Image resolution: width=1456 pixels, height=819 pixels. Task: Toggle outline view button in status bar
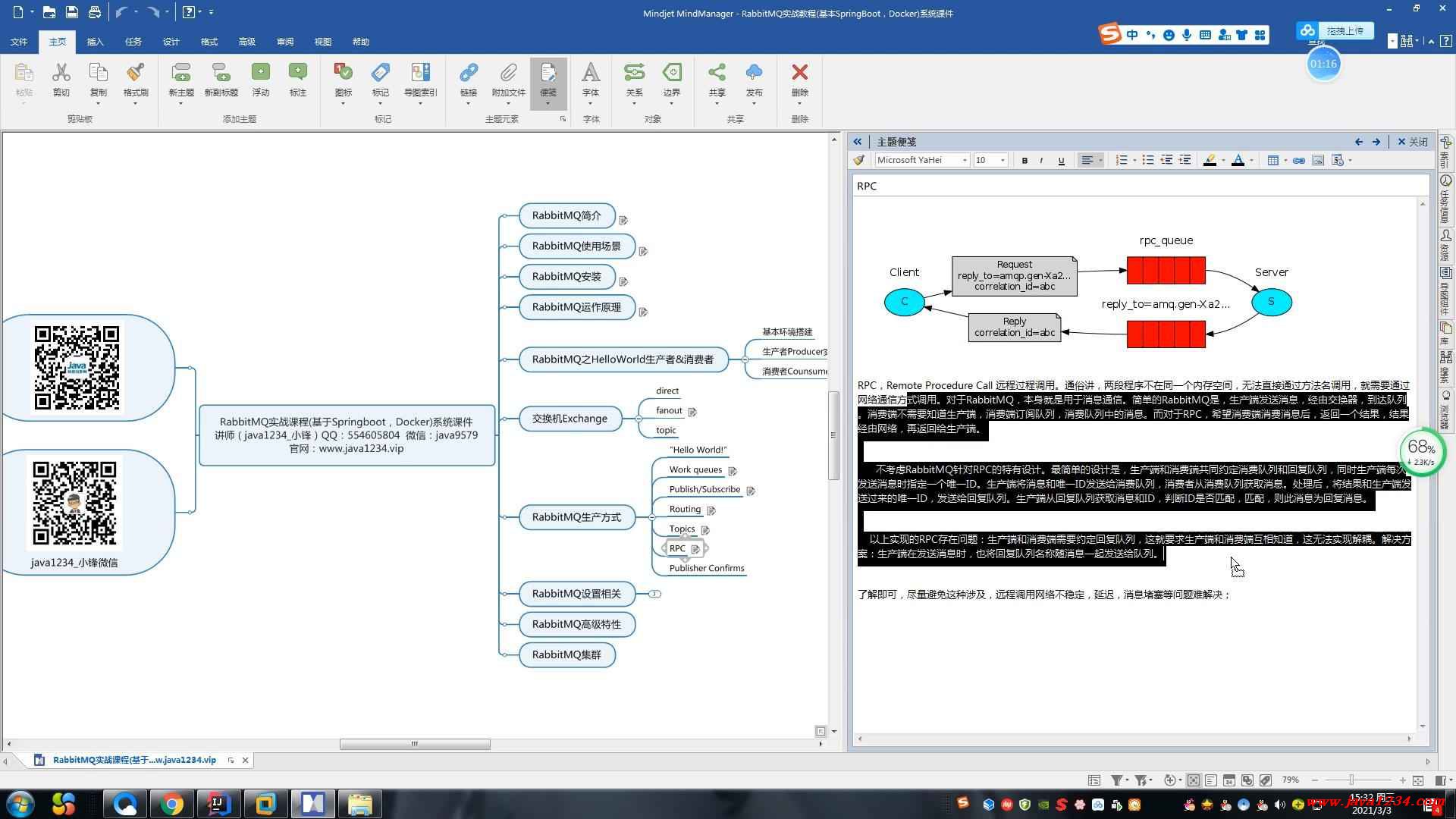1211,780
